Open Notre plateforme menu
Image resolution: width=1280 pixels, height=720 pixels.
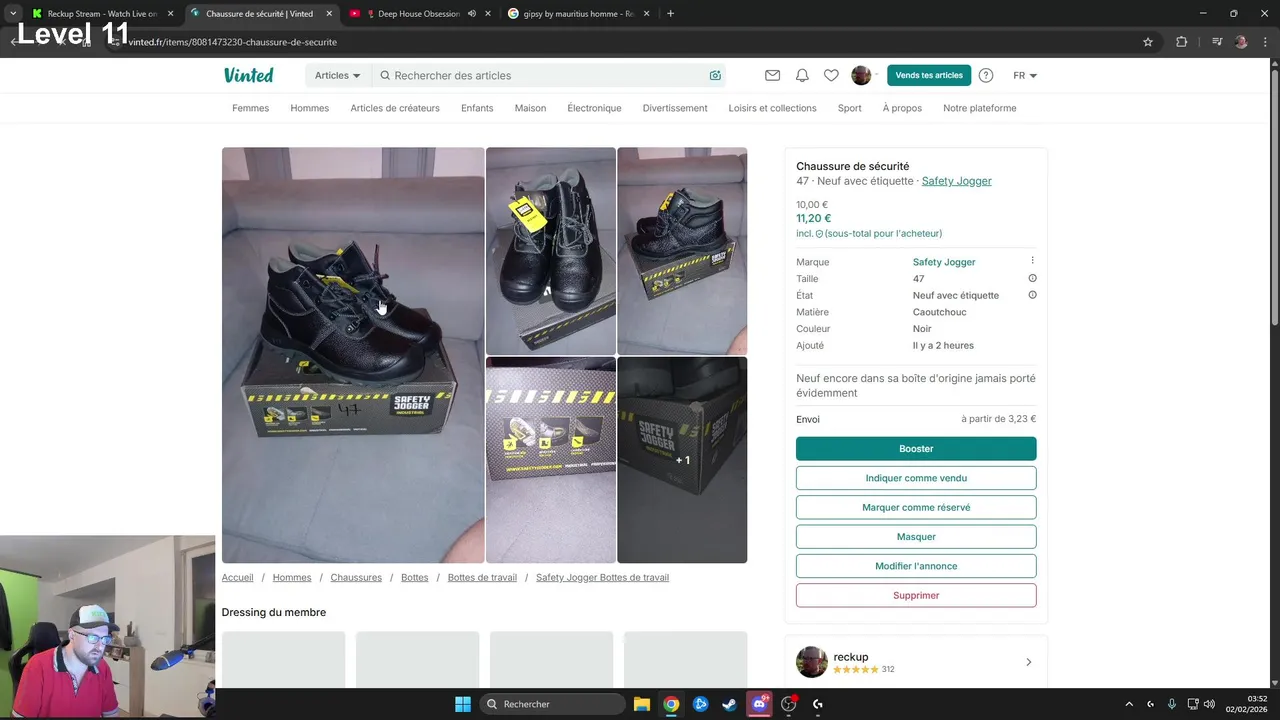click(x=979, y=108)
